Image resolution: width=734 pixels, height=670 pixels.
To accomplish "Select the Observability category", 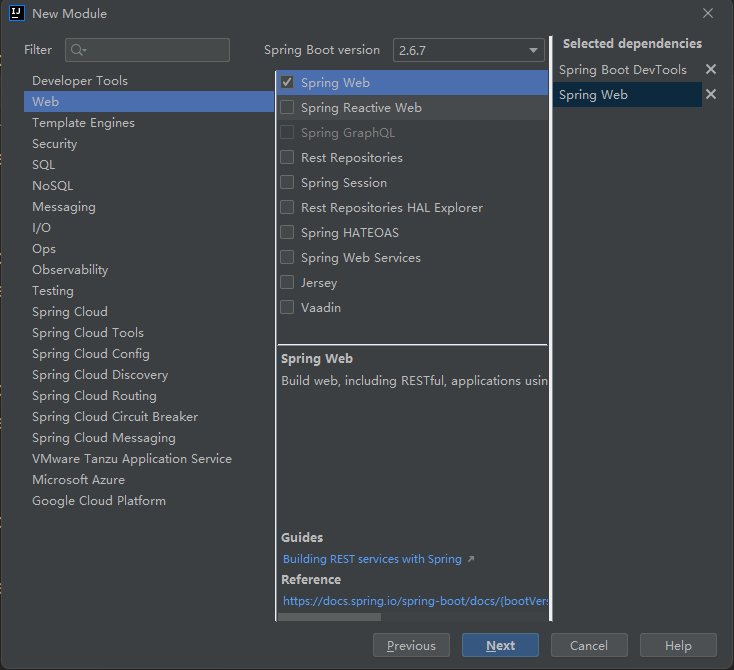I will click(x=149, y=270).
